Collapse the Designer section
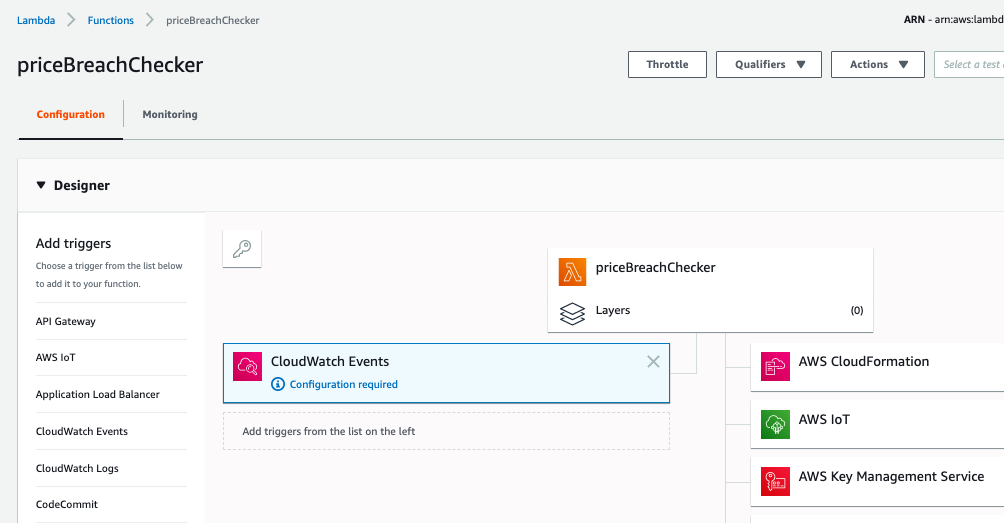This screenshot has height=523, width=1004. coord(41,186)
